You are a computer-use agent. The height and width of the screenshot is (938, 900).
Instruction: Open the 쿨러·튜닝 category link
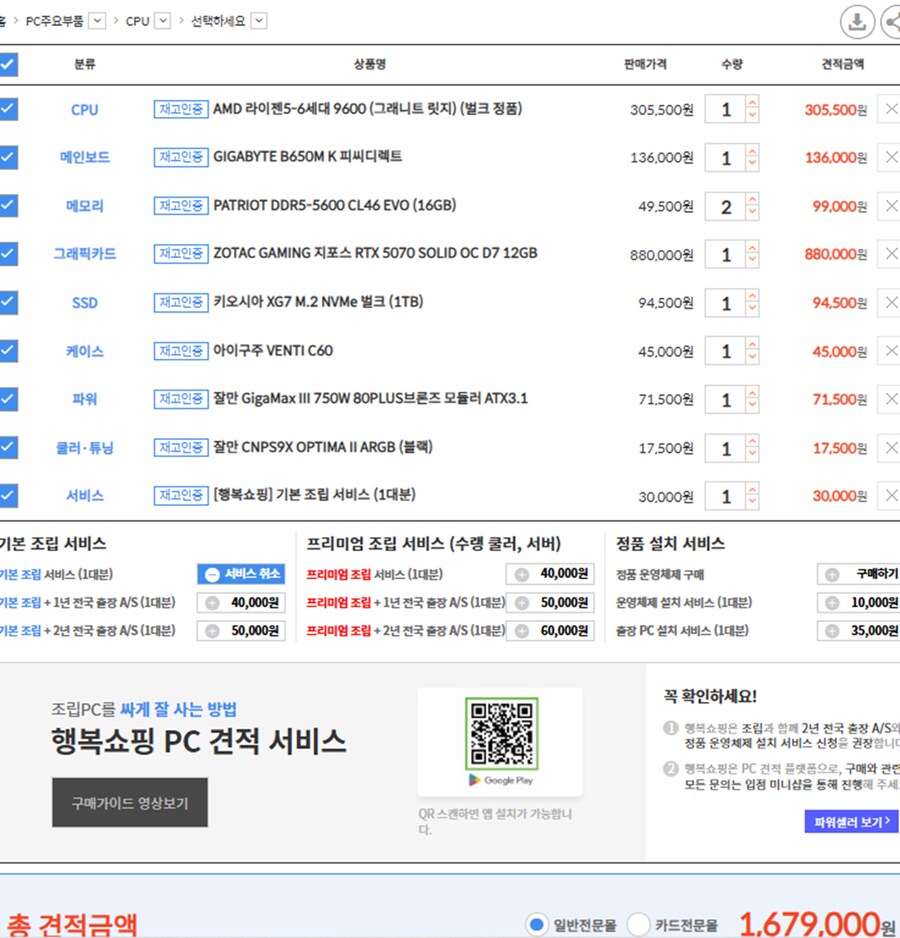click(84, 447)
